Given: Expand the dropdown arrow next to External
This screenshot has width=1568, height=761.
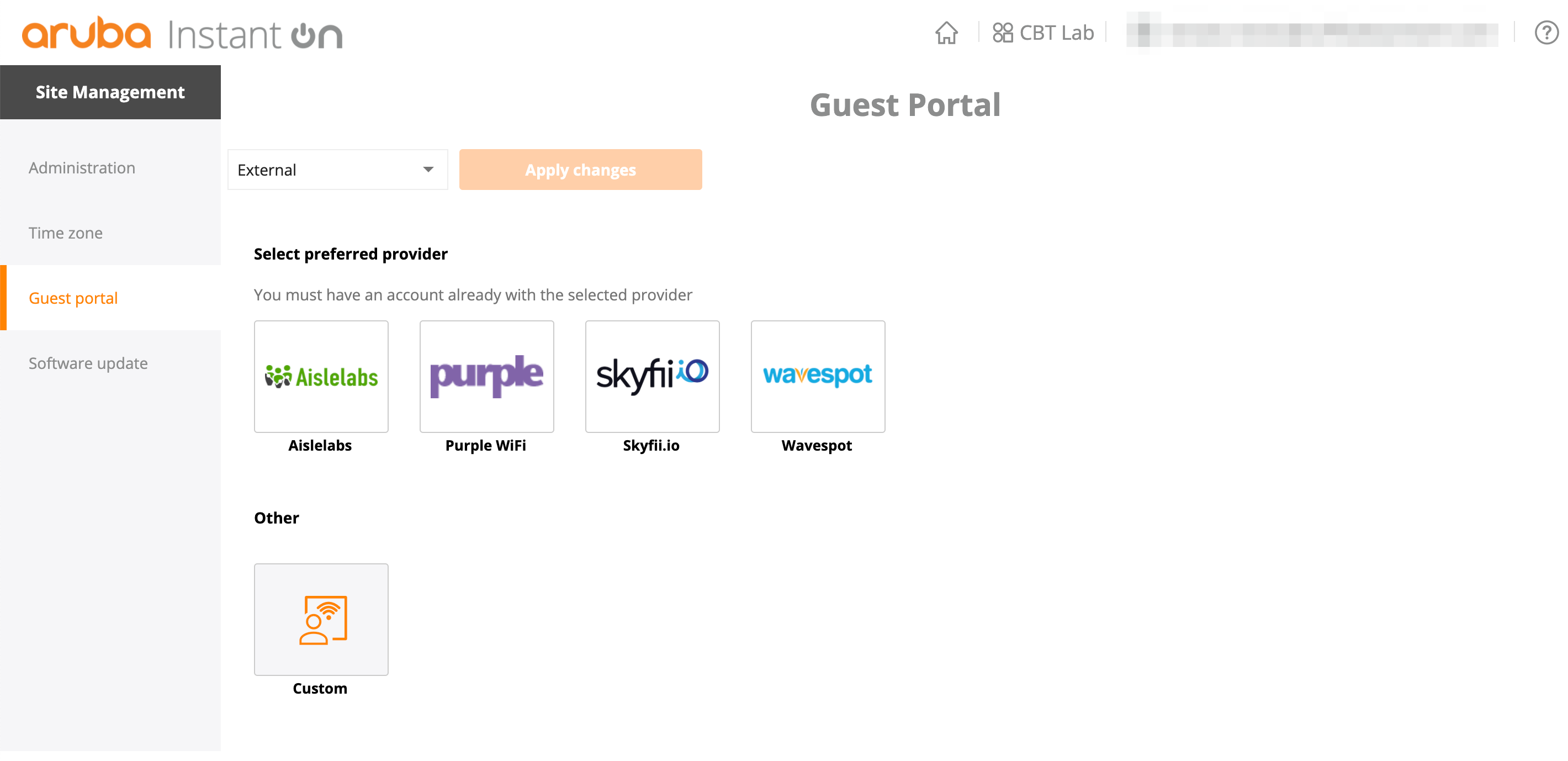Looking at the screenshot, I should pos(428,170).
